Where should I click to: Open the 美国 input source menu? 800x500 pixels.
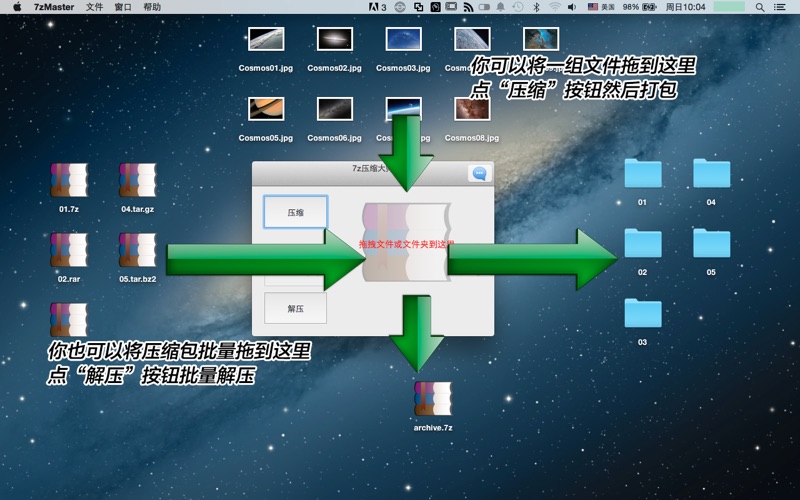pyautogui.click(x=601, y=7)
